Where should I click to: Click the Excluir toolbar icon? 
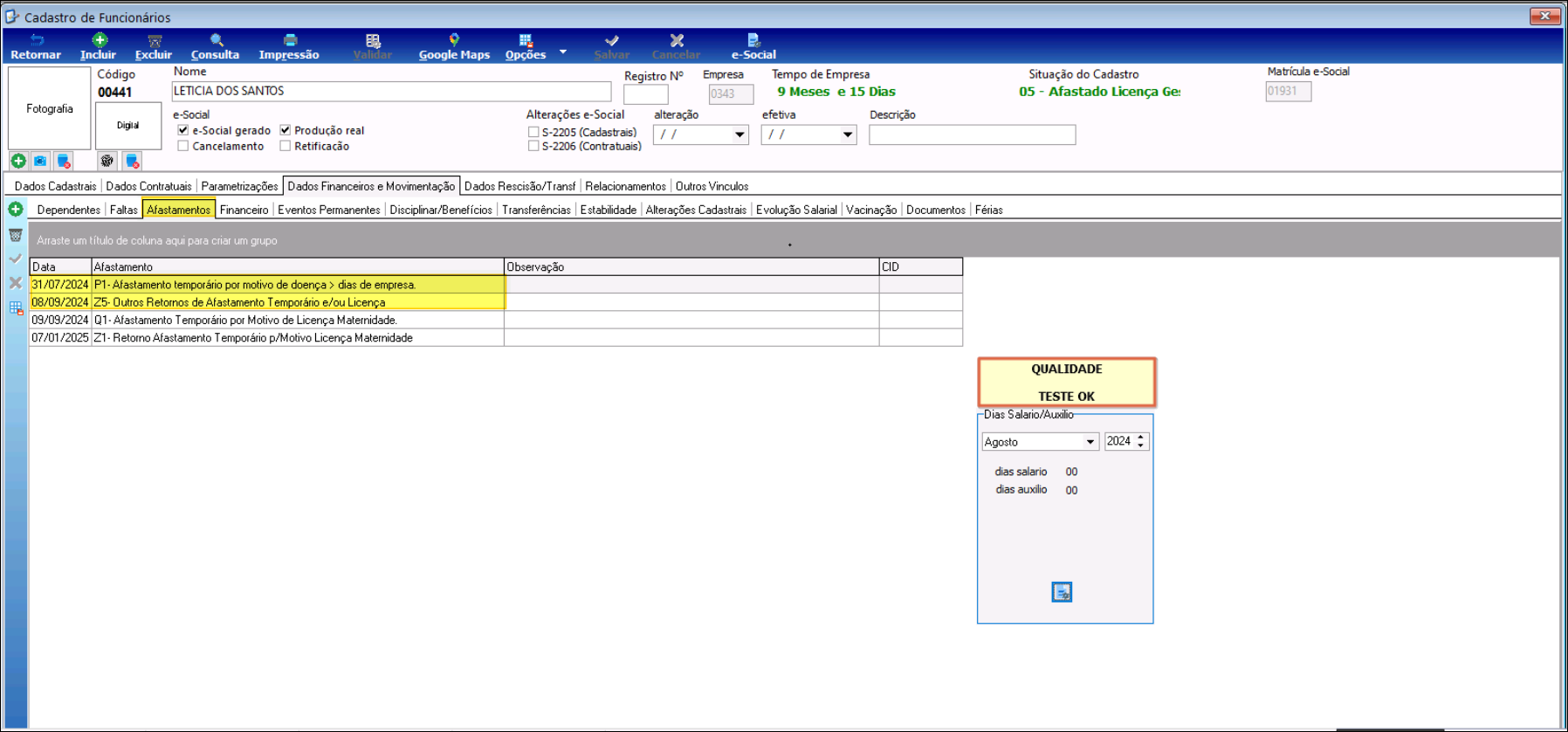pyautogui.click(x=155, y=40)
